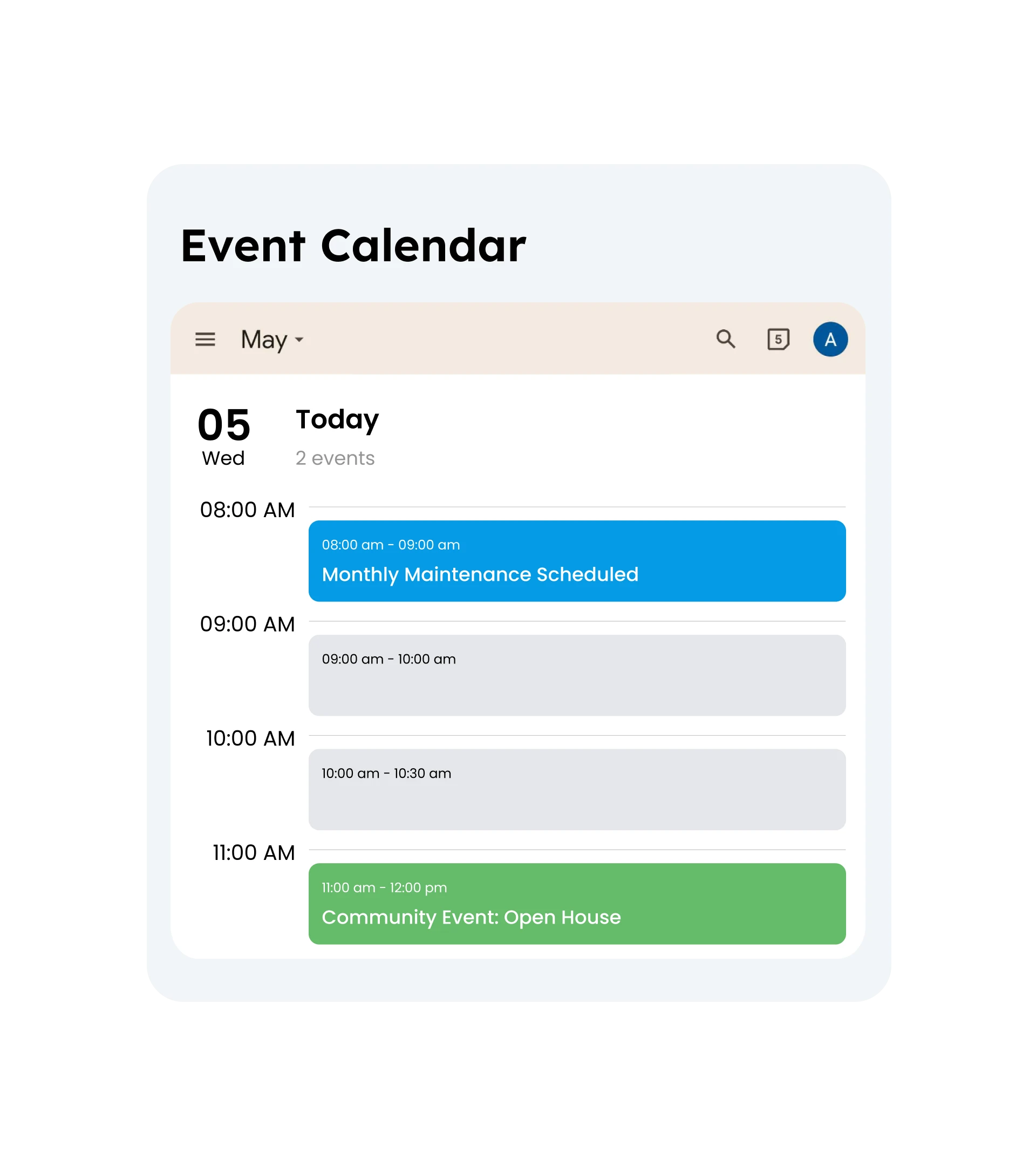The image size is (1036, 1166).
Task: Open the search icon
Action: click(x=726, y=337)
